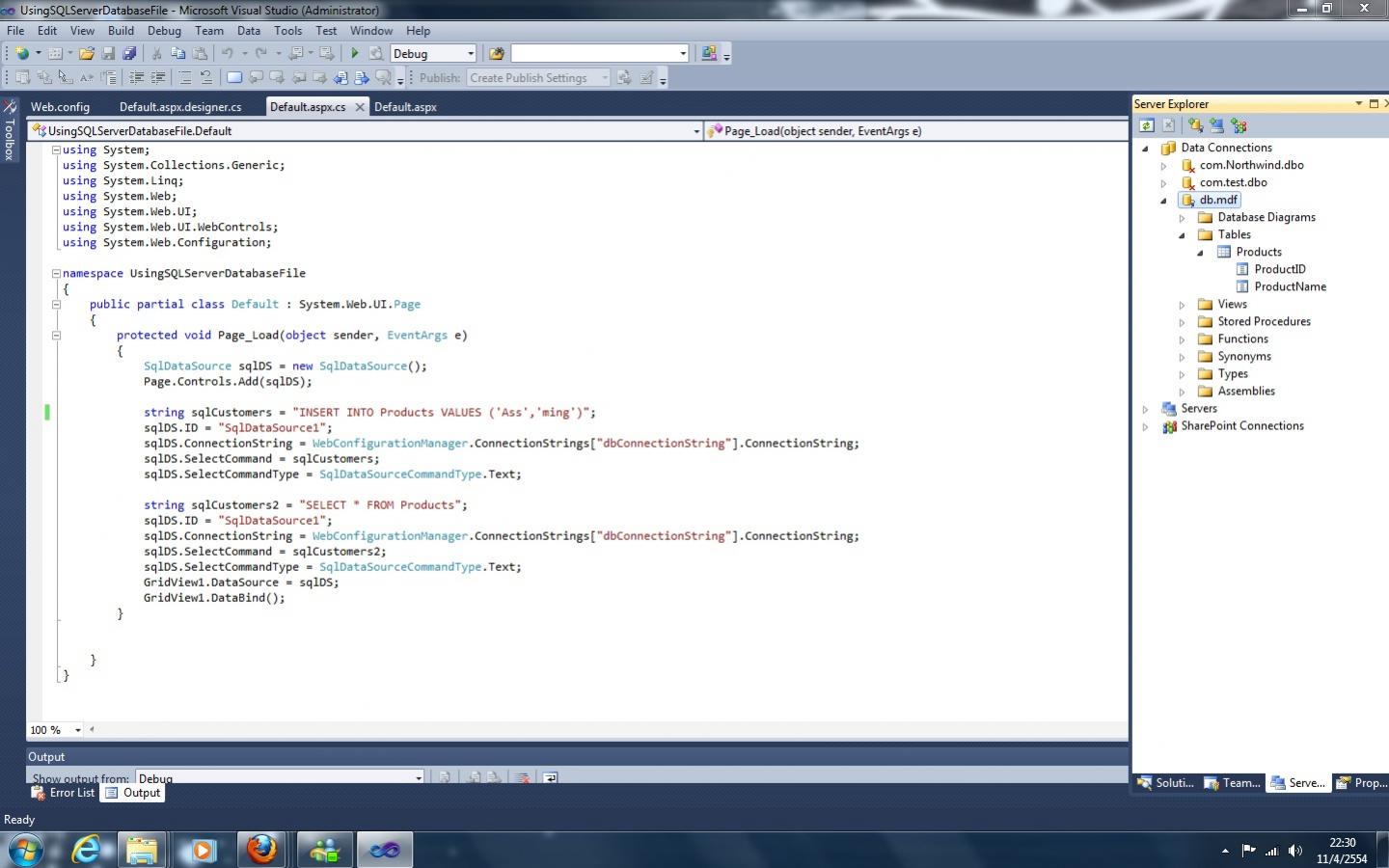Viewport: 1389px width, 868px height.
Task: Collapse the Page_Load method block
Action: coord(56,336)
